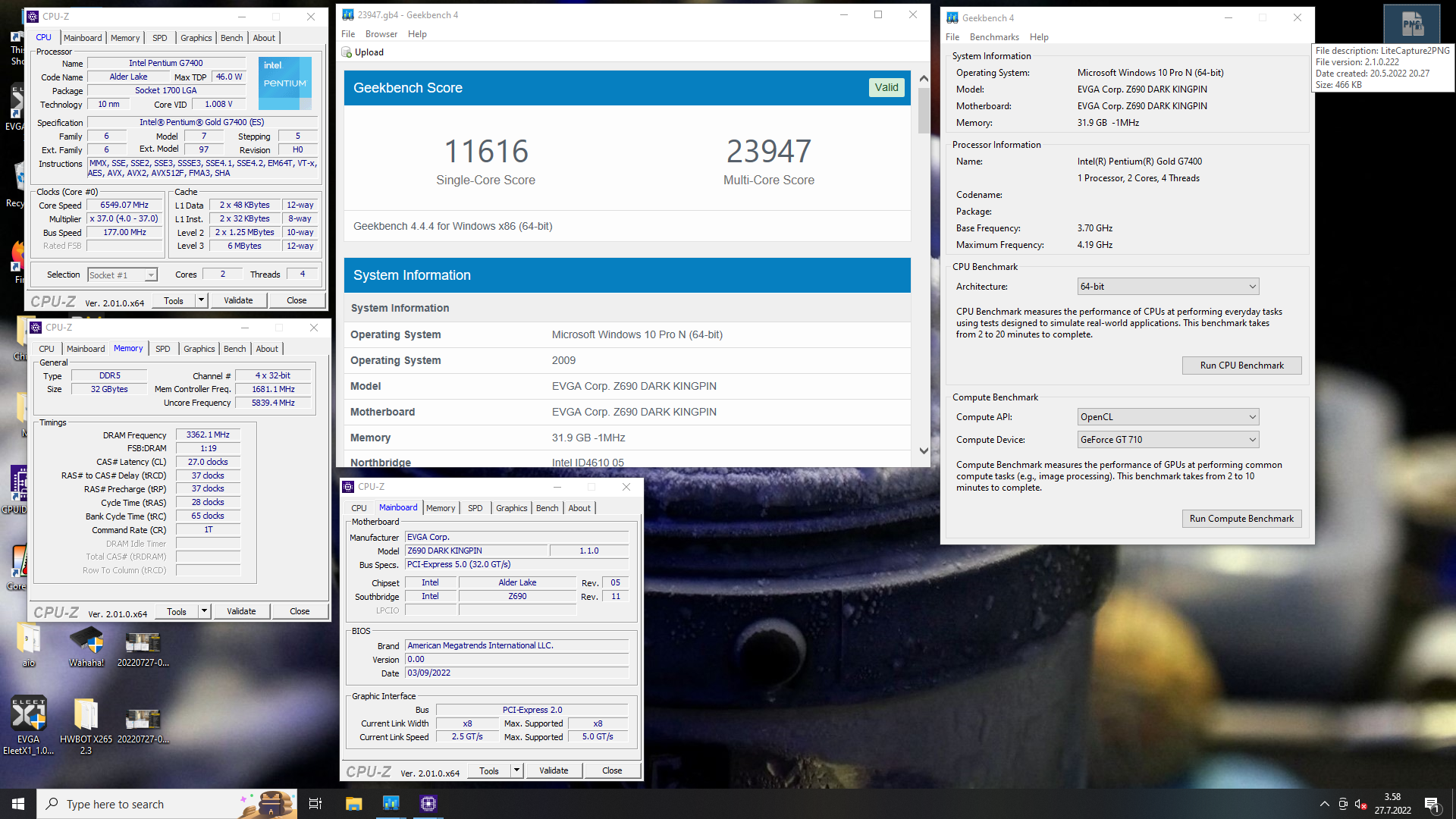Screen dimensions: 1456x819
Task: Click the Help menu in Geekbench 4 benchmark window
Action: coord(1039,37)
